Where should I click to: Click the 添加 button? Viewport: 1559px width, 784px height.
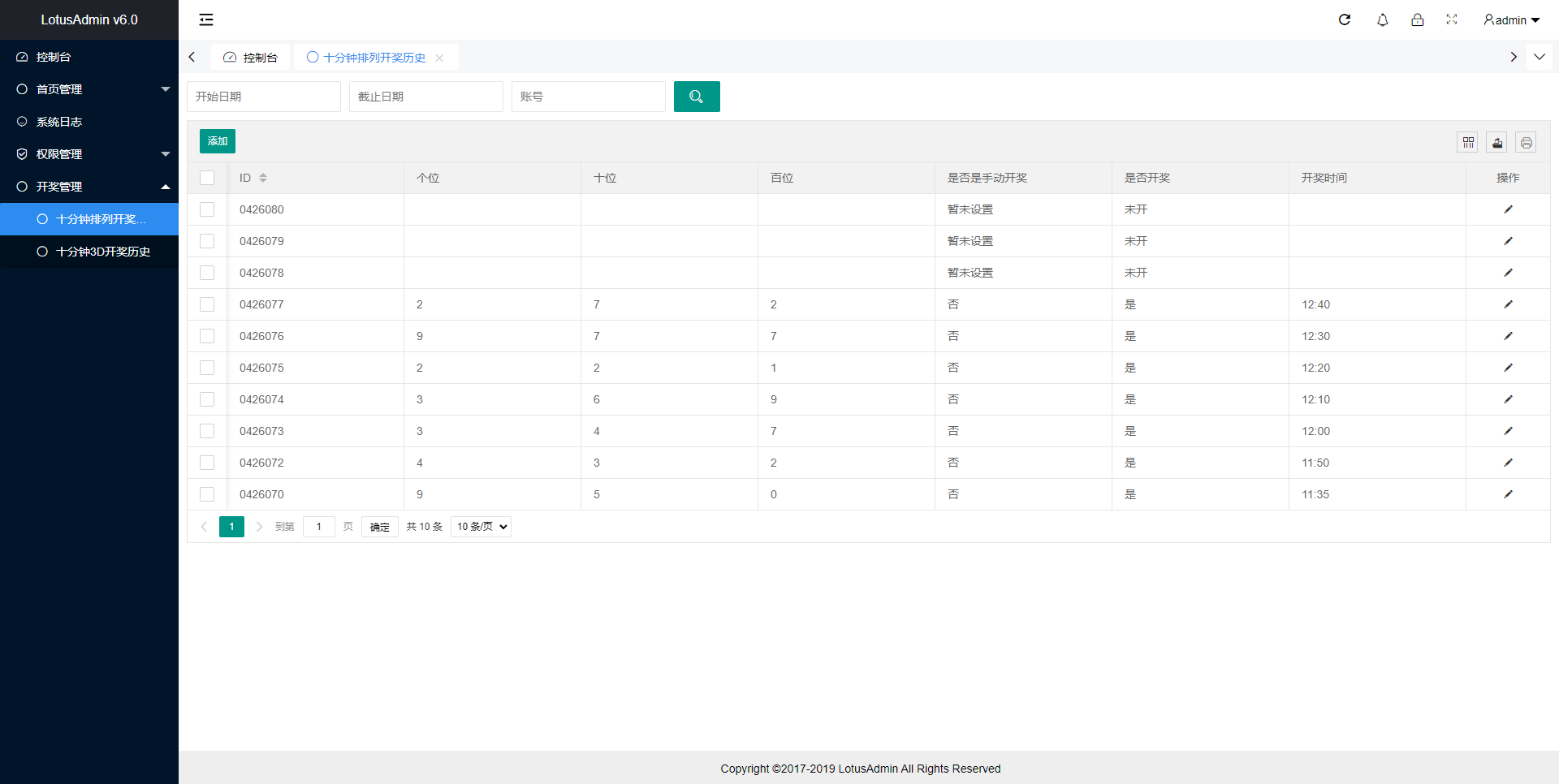tap(217, 141)
